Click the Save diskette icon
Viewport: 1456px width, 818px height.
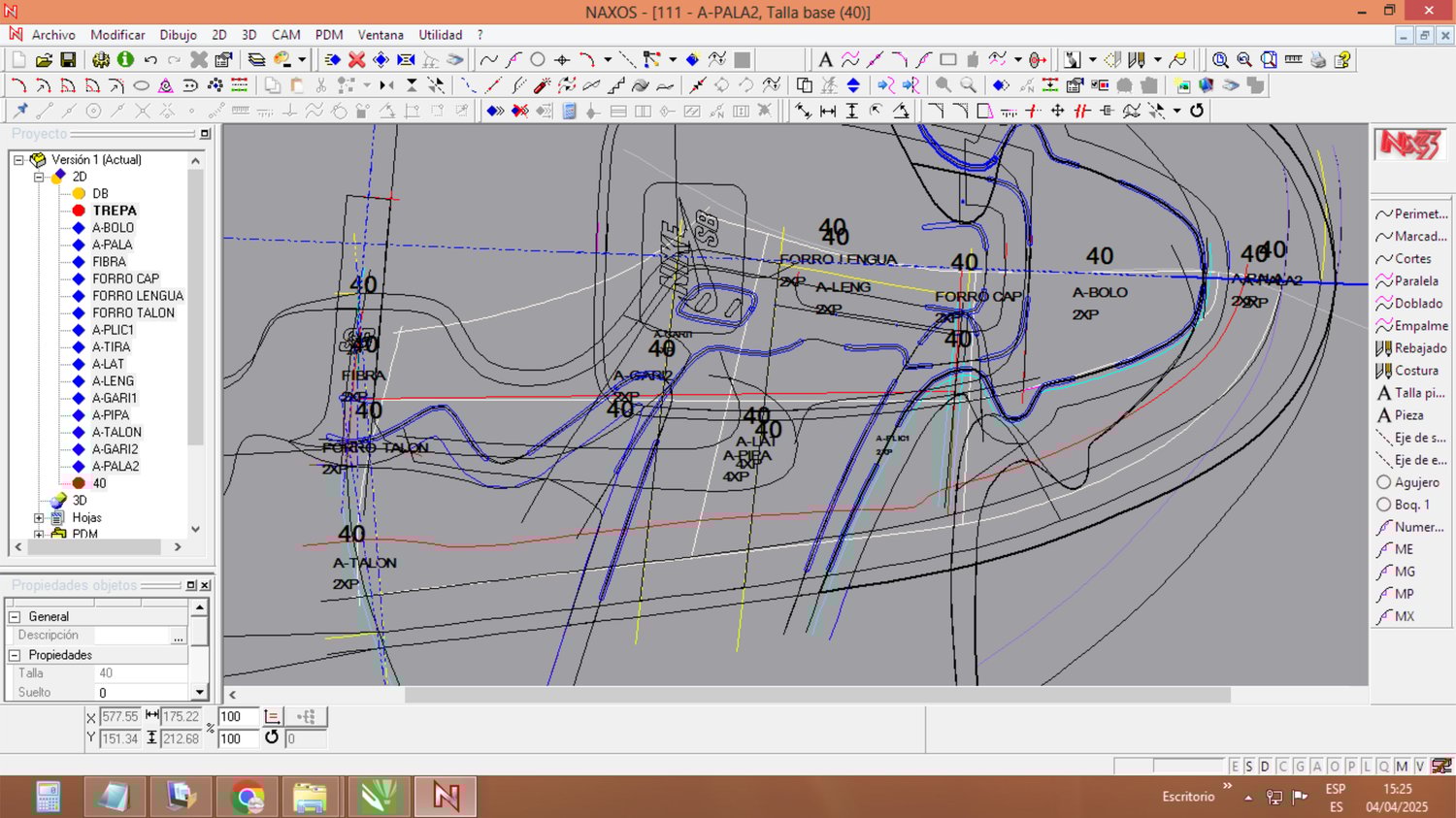click(68, 60)
